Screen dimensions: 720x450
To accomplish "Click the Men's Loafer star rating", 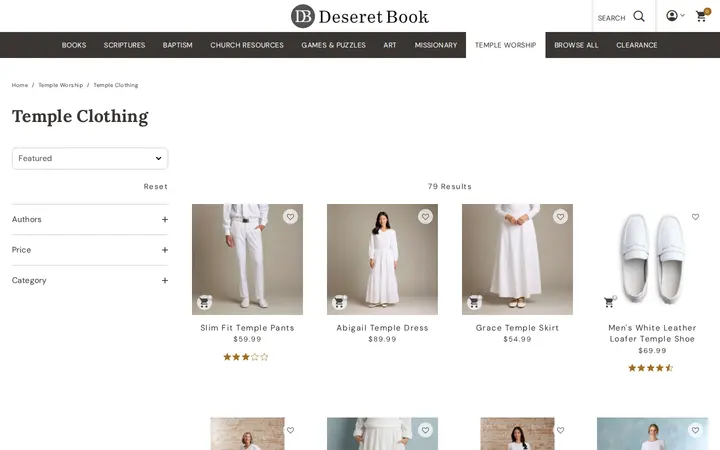I will click(651, 368).
